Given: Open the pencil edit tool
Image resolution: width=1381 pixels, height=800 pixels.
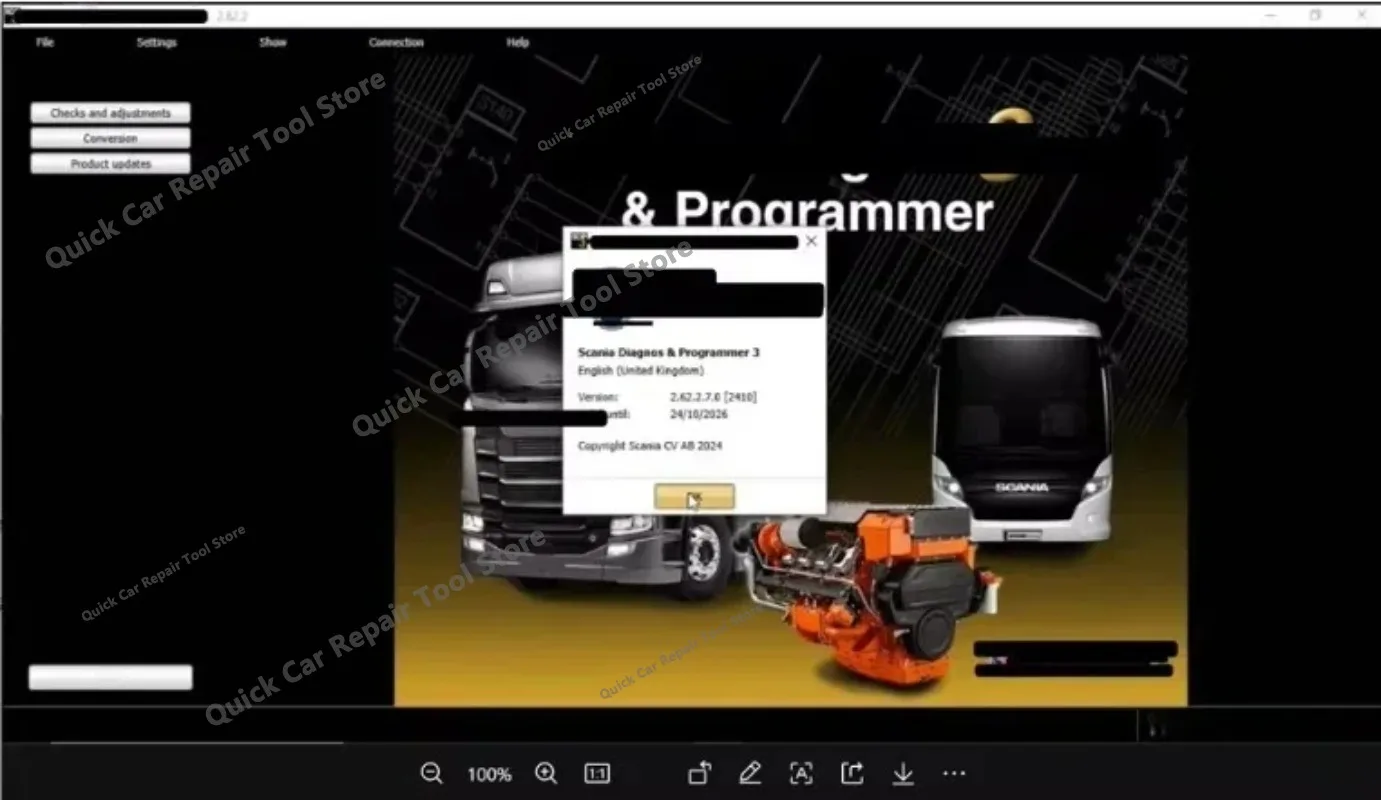Looking at the screenshot, I should point(750,773).
